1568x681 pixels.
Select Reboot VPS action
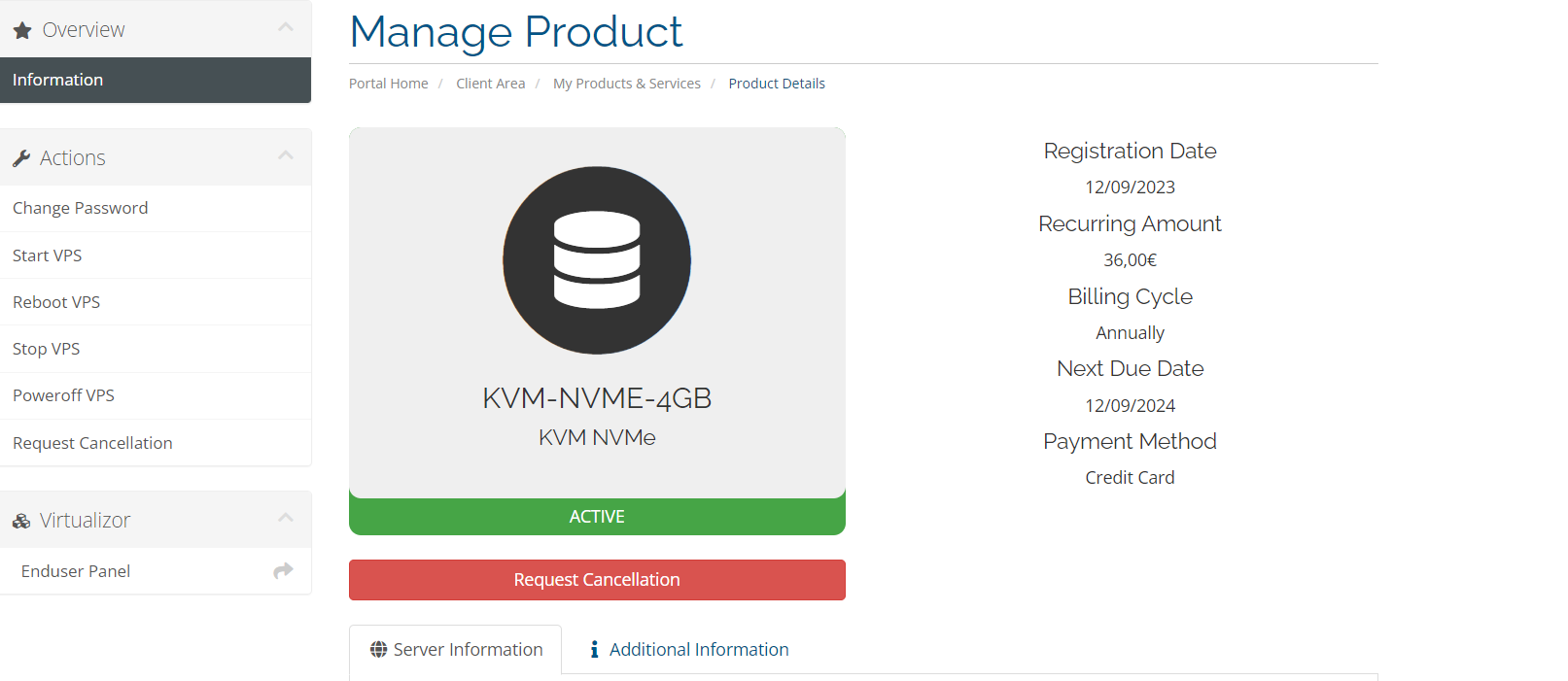pos(56,302)
